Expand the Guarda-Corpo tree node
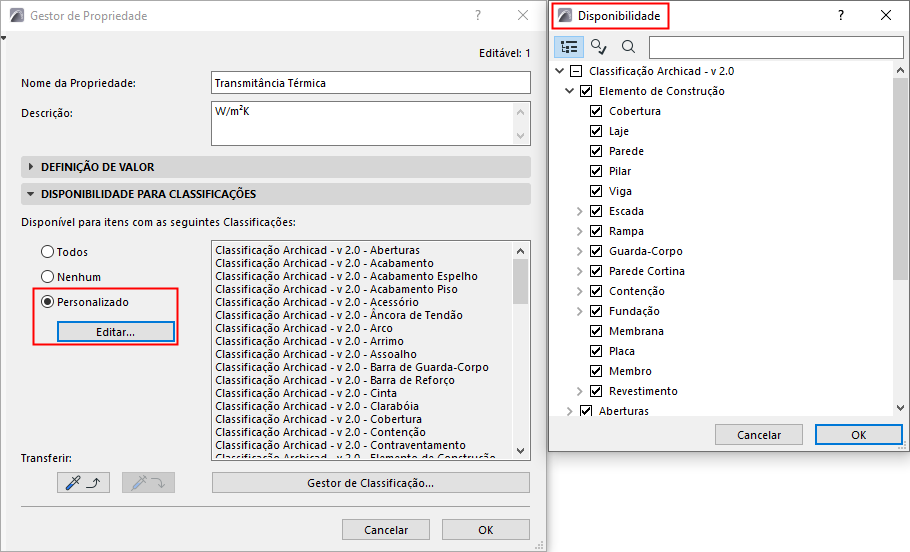This screenshot has width=910, height=552. 579,251
